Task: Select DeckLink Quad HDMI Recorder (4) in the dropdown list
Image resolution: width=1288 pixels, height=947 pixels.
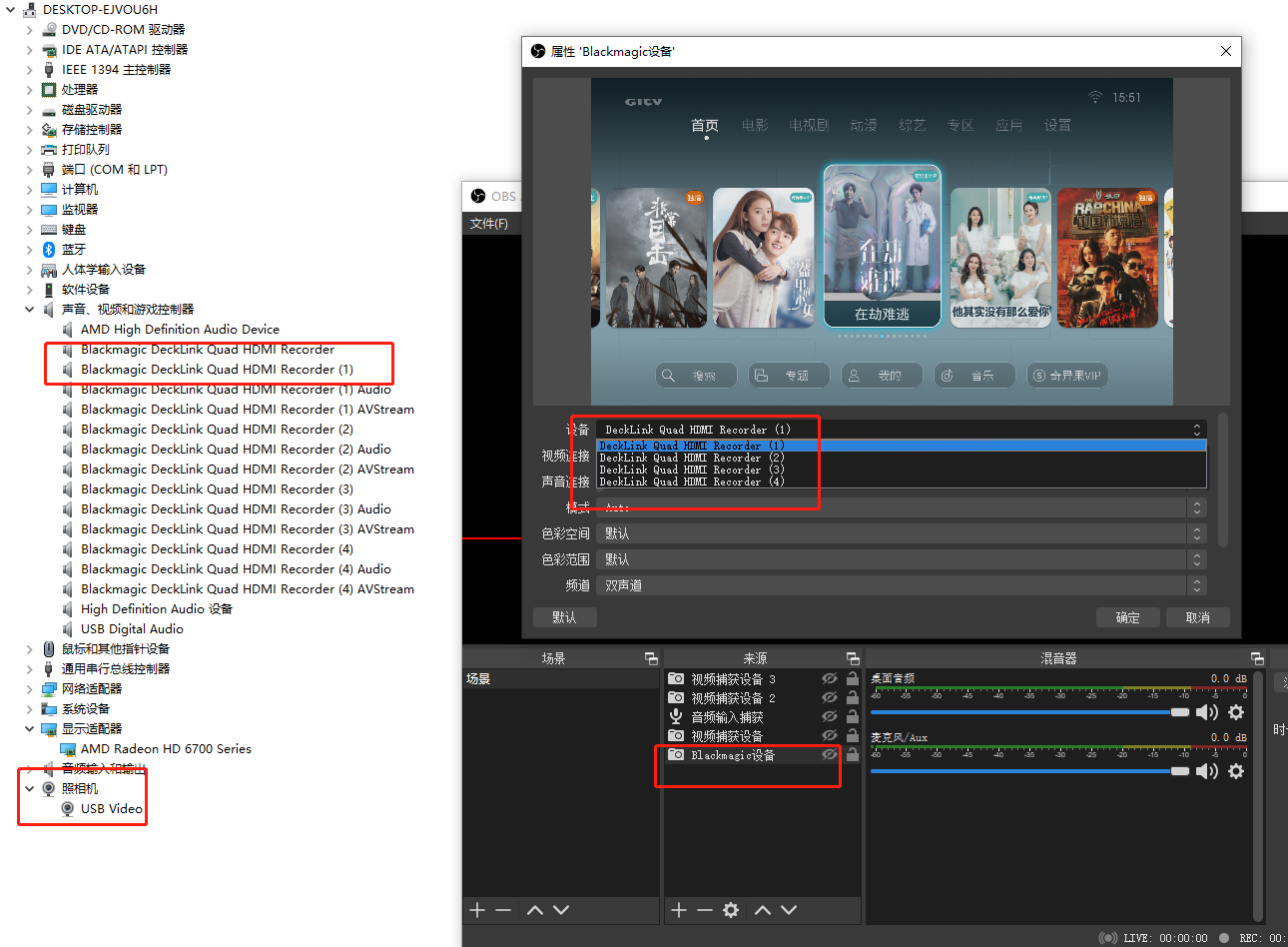Action: click(902, 481)
